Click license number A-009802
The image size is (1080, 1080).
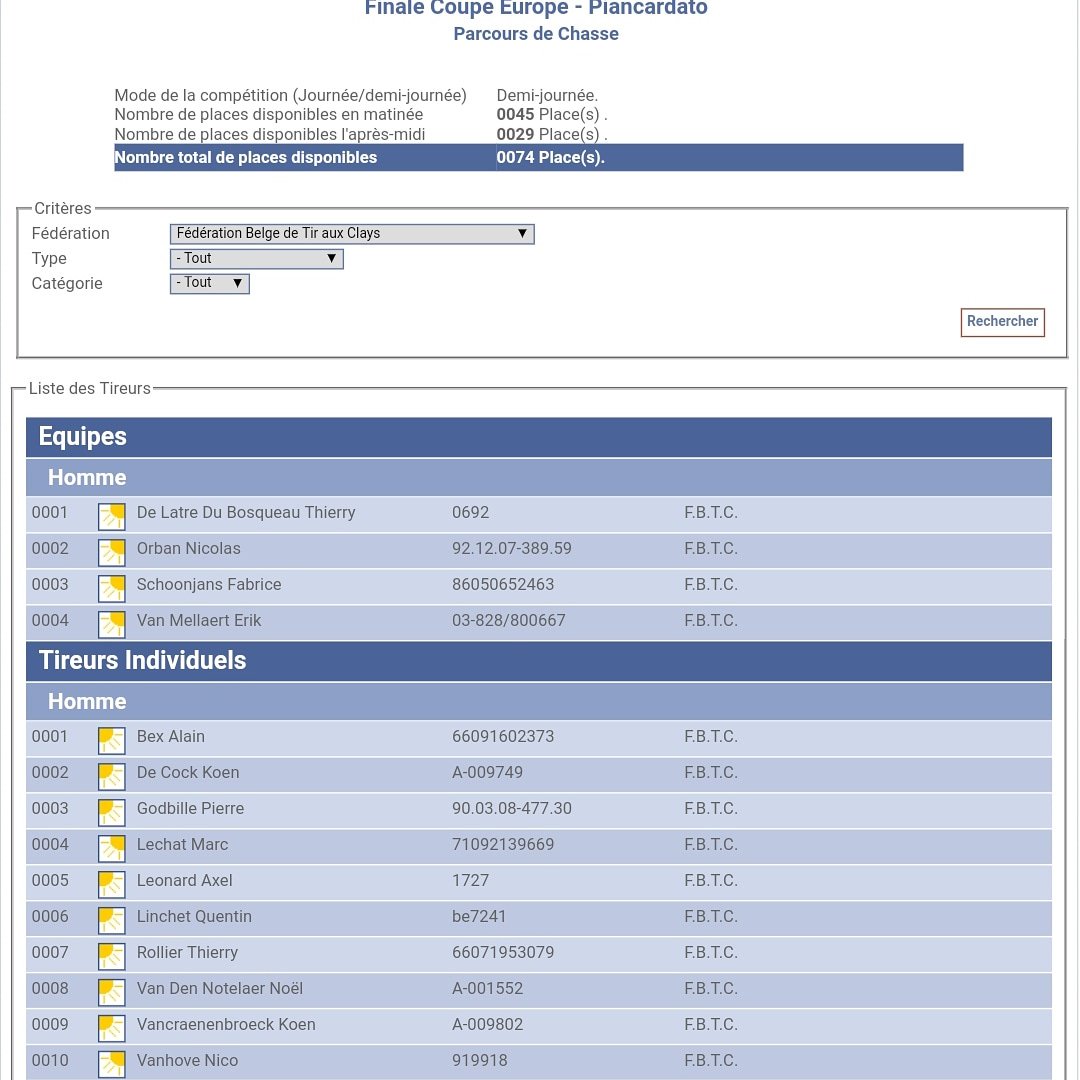click(487, 1024)
